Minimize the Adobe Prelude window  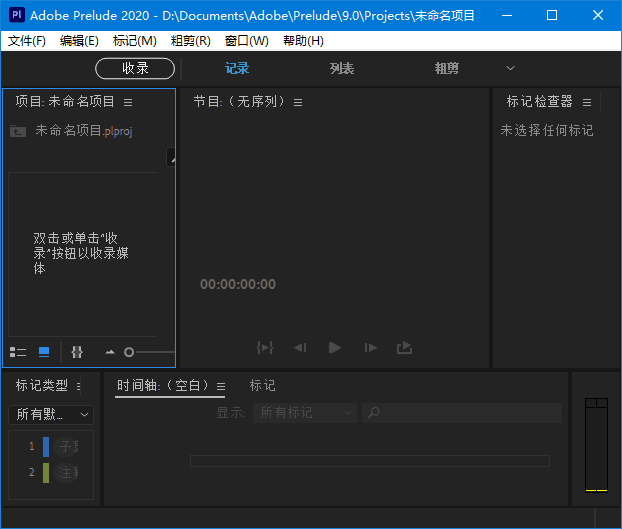click(507, 15)
